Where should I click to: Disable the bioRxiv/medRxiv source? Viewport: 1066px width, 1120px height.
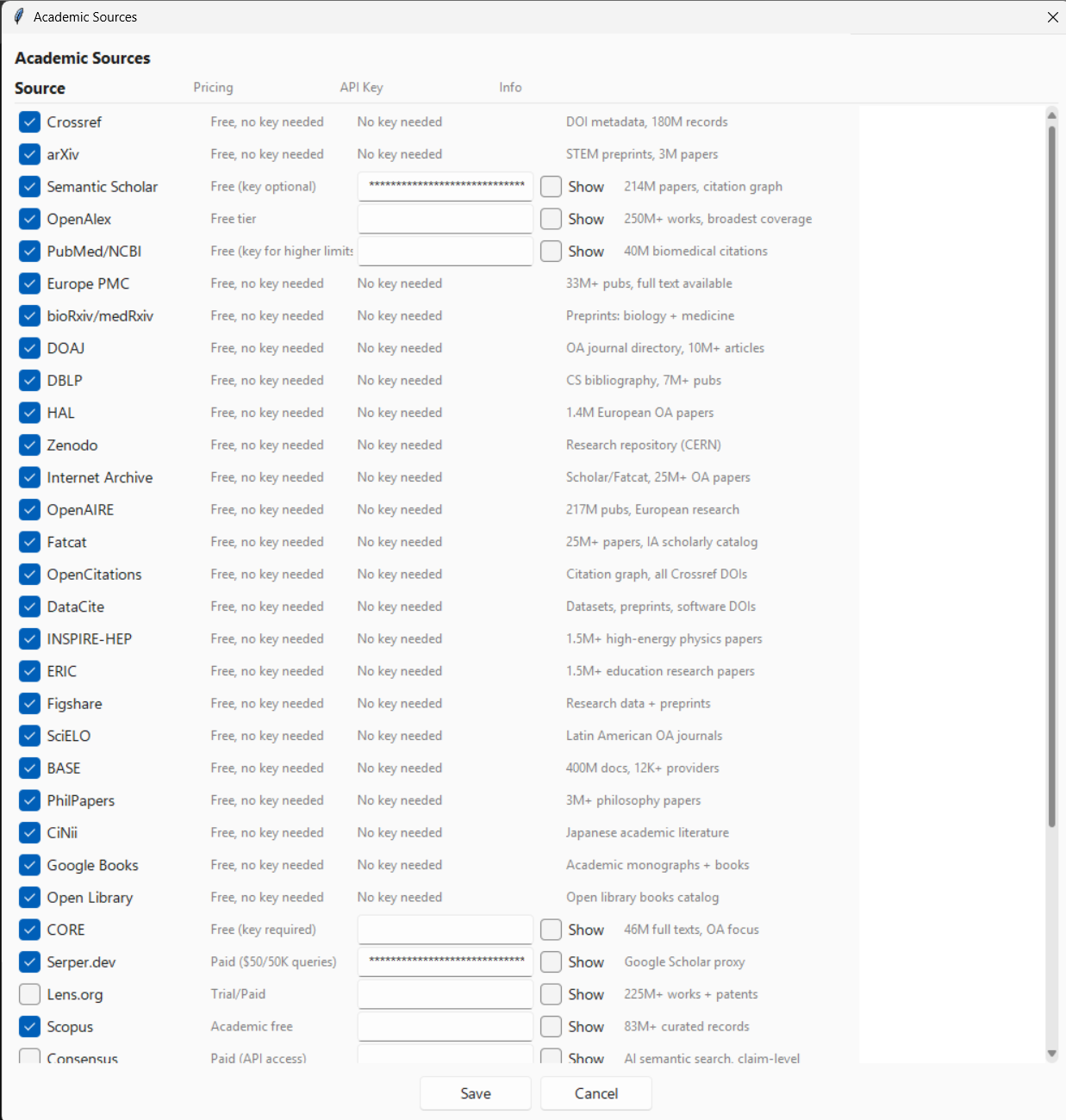29,316
